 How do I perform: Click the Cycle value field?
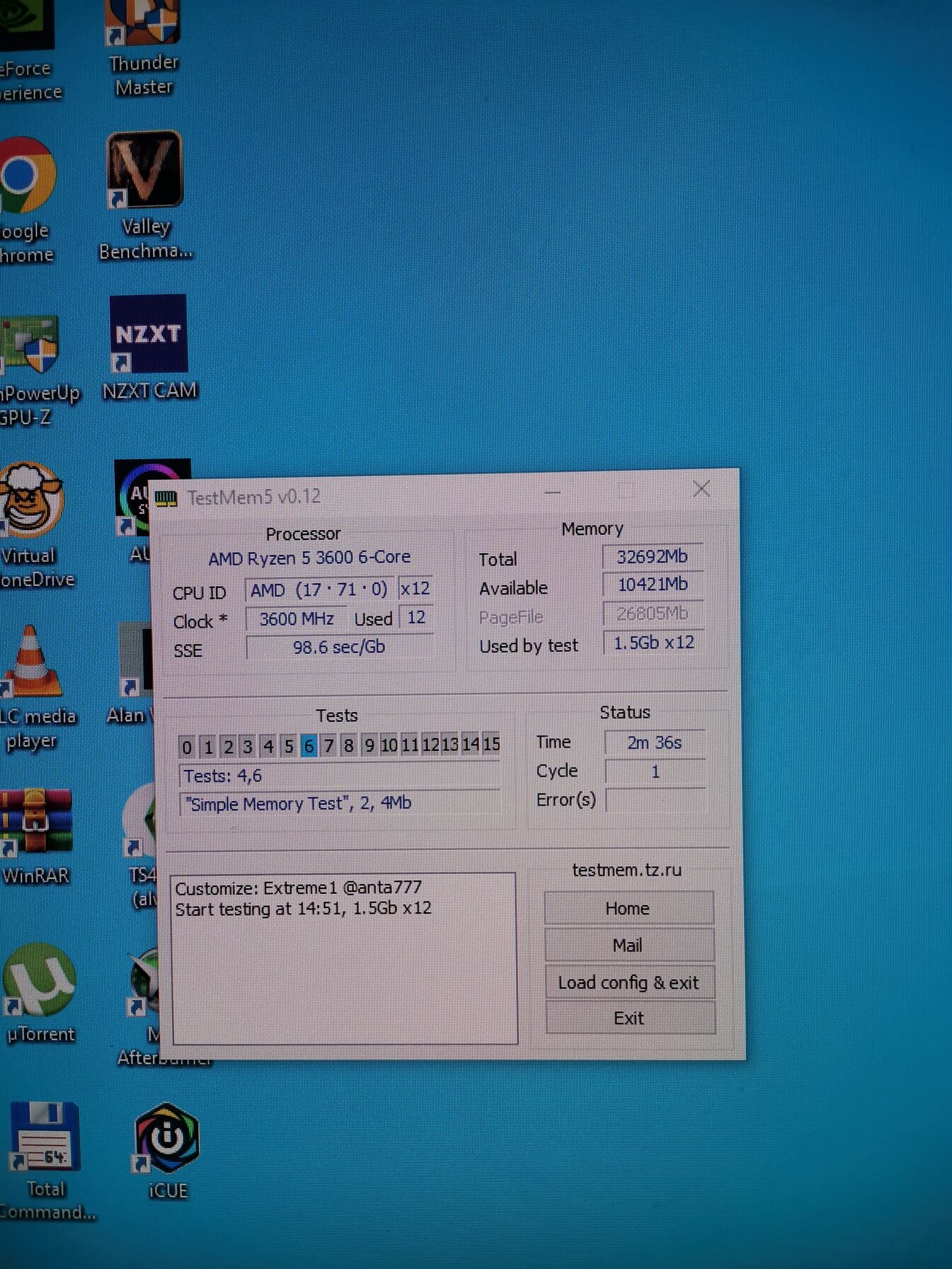tap(655, 771)
